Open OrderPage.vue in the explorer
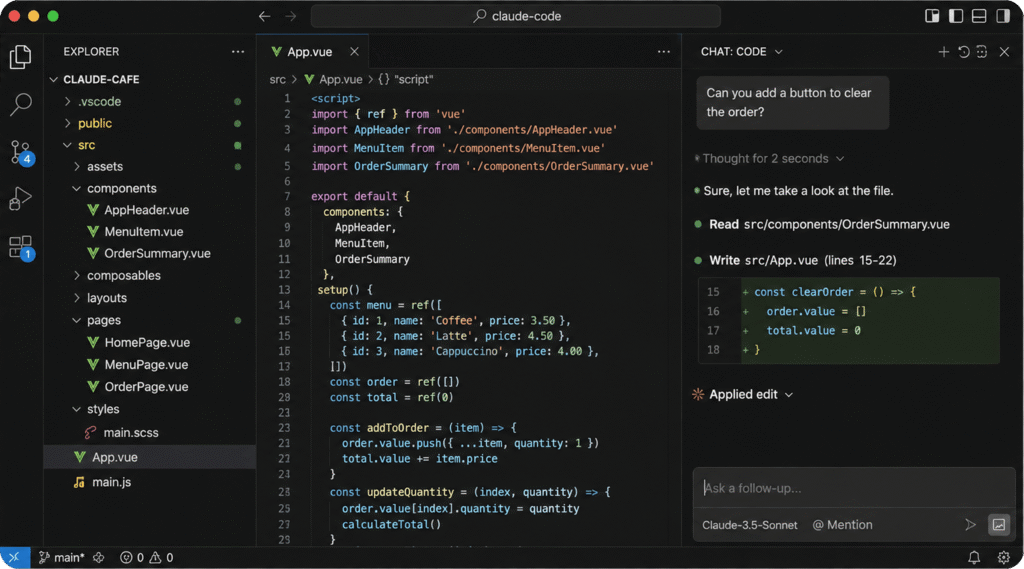Image resolution: width=1024 pixels, height=569 pixels. [x=146, y=387]
